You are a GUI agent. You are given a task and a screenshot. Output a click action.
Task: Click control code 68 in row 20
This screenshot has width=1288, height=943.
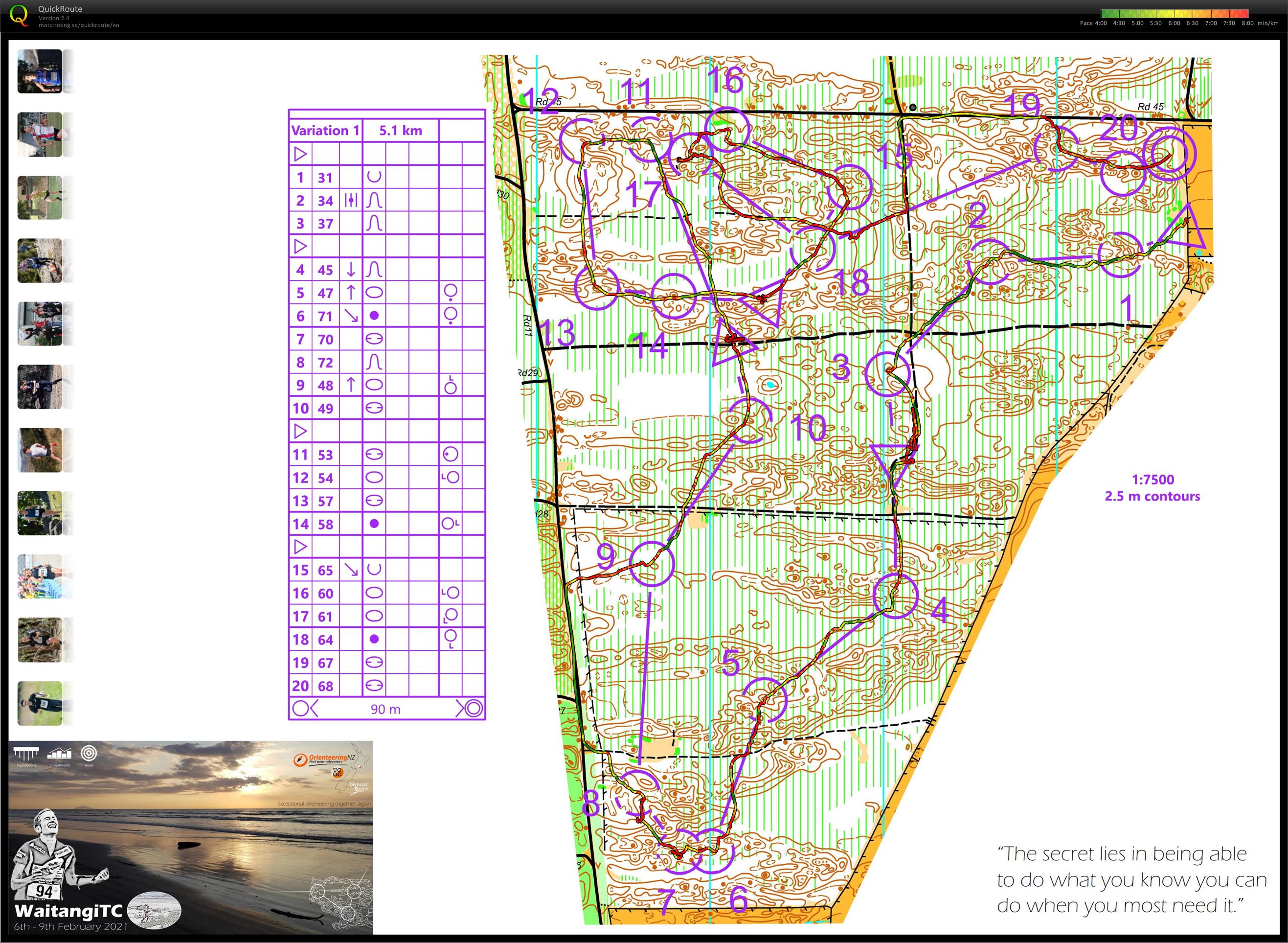click(x=325, y=686)
